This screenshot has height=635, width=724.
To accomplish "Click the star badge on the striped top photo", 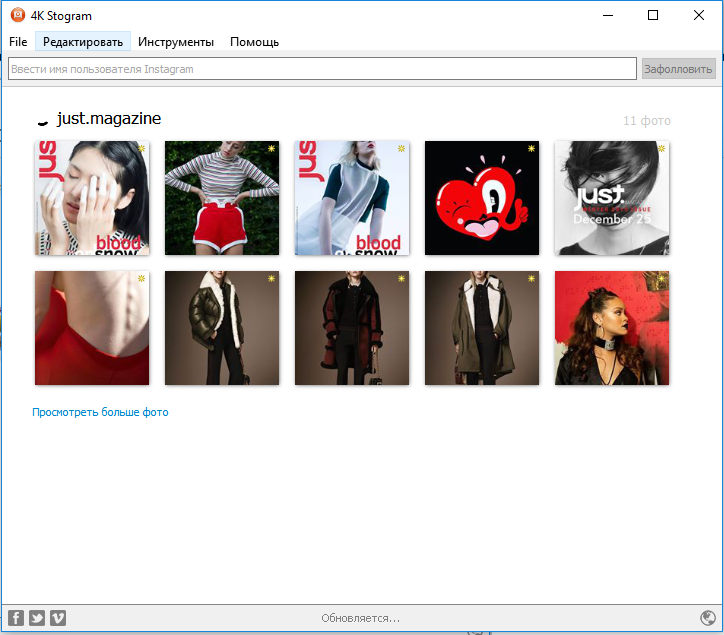I will [272, 148].
